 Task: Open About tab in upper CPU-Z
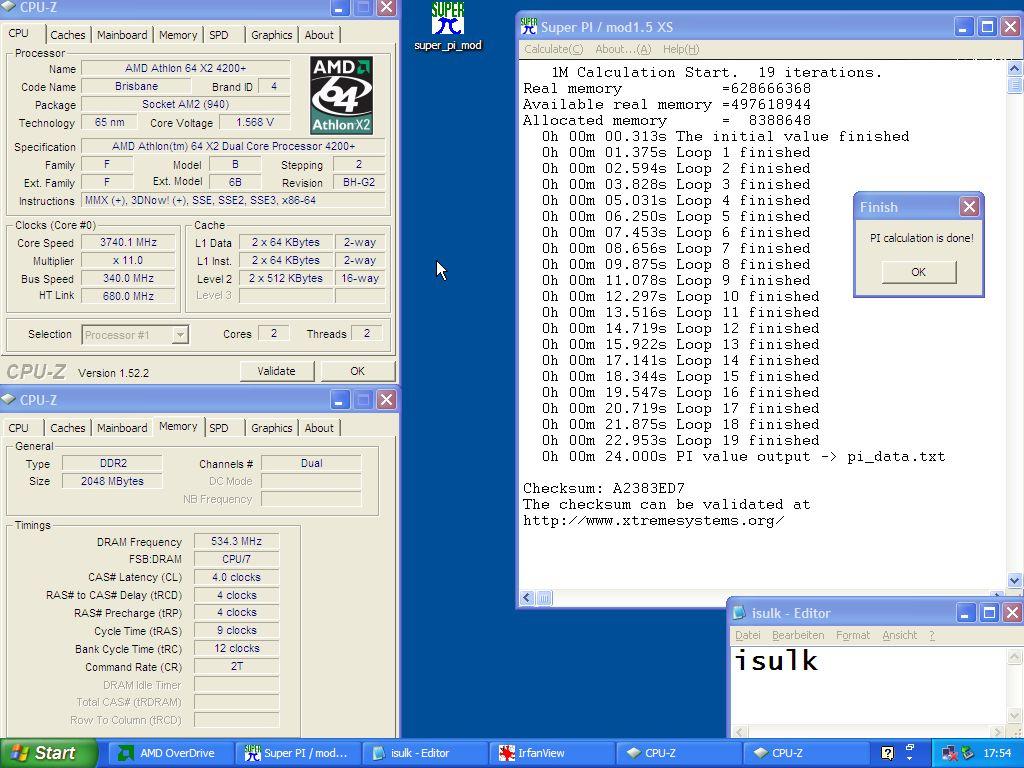click(x=319, y=35)
